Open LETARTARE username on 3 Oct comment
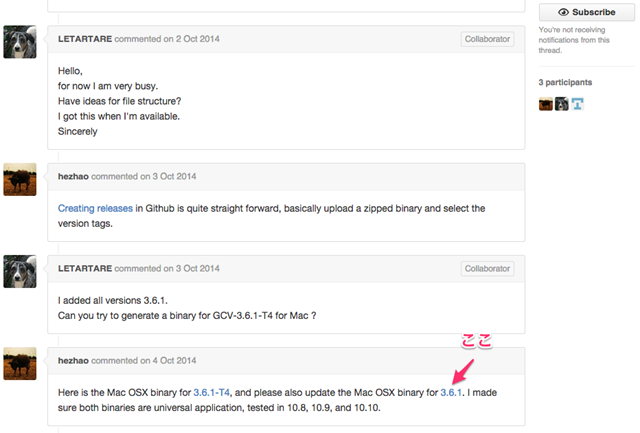 click(x=89, y=268)
